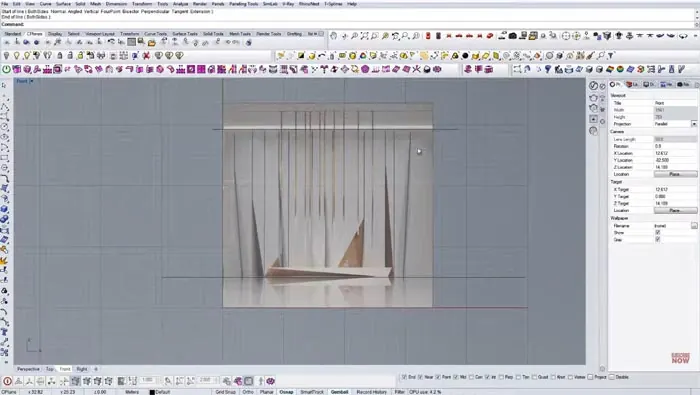Click the target Location Place button
Viewport: 700px width, 395px height.
coord(675,210)
